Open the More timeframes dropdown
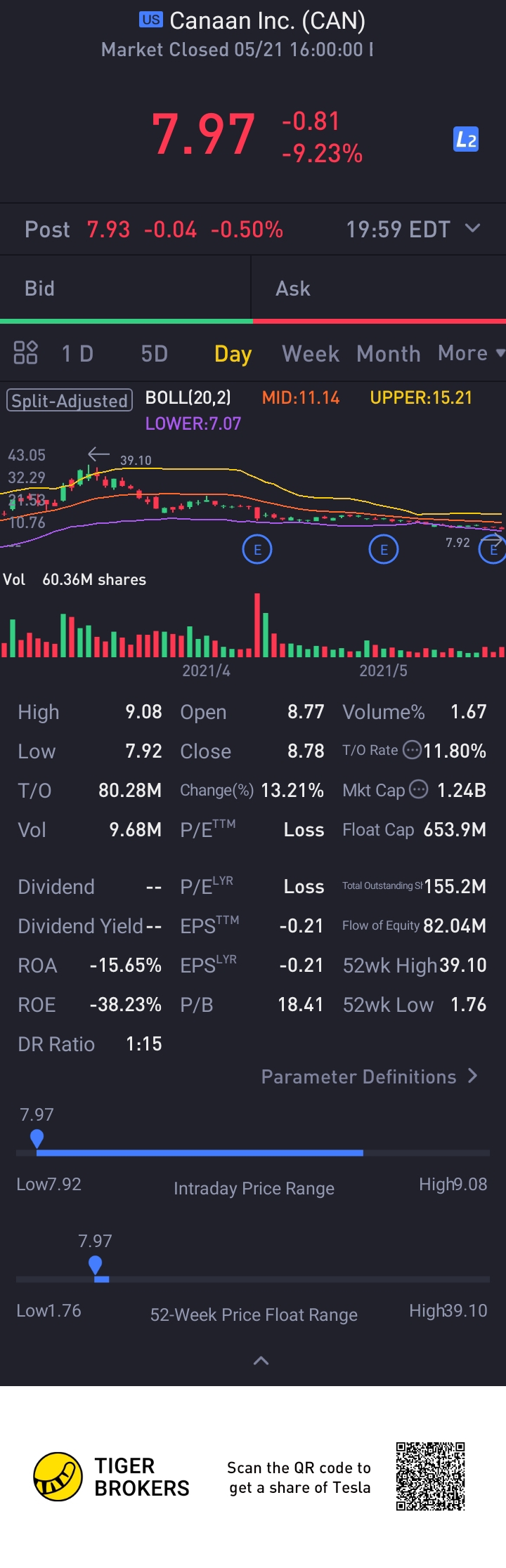The width and height of the screenshot is (506, 1568). pos(469,353)
